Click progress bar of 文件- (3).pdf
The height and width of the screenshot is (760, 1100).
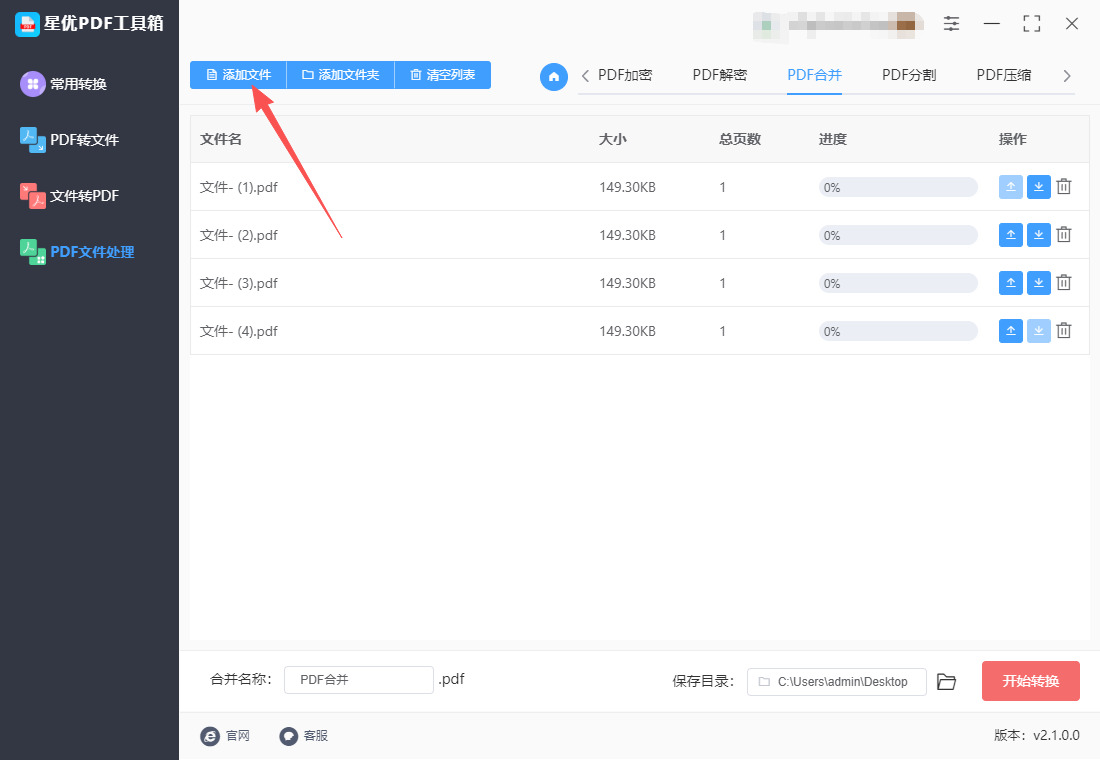898,284
